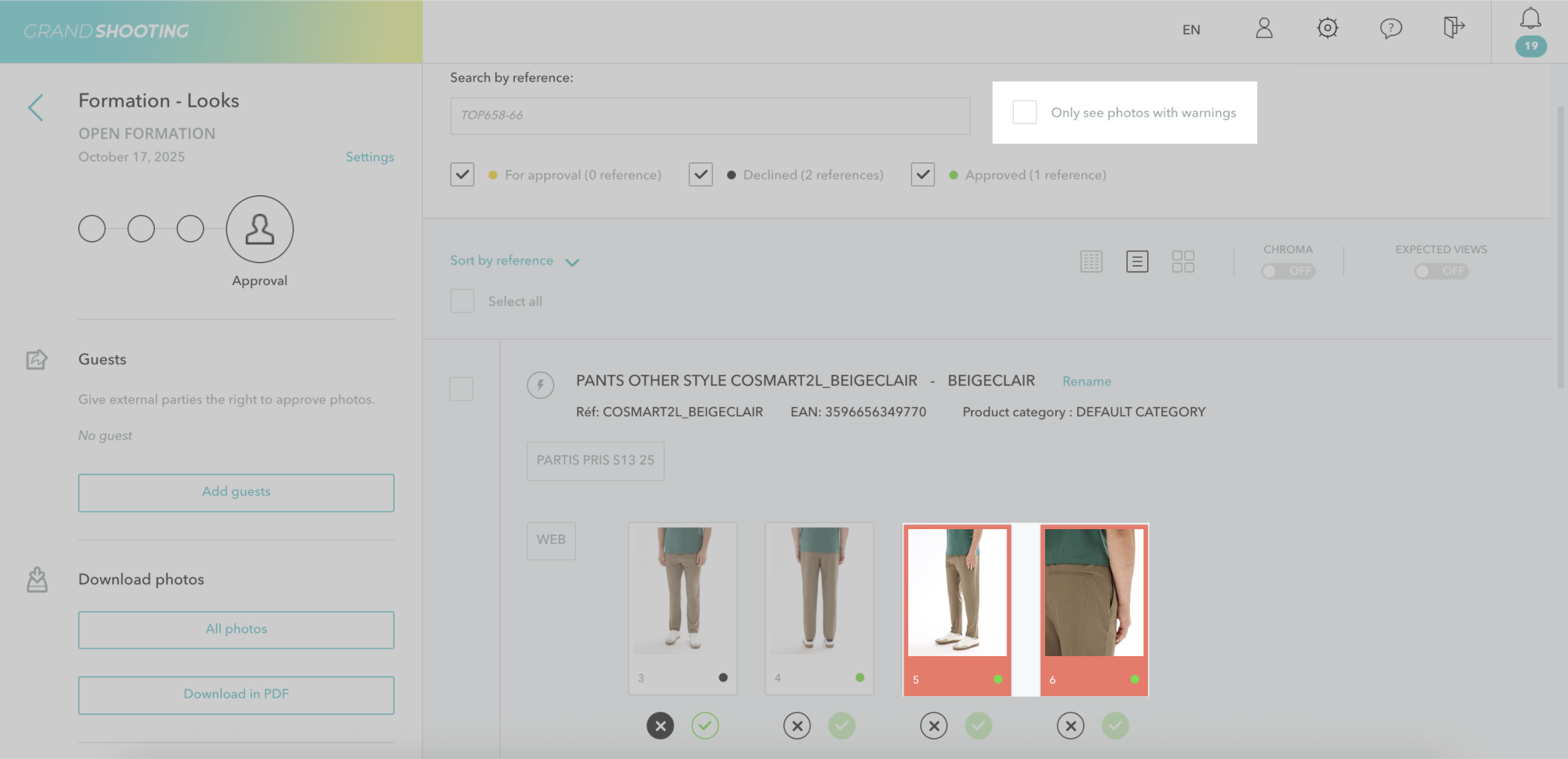The height and width of the screenshot is (759, 1568).
Task: Click the lightning bolt icon beside reference
Action: click(540, 385)
